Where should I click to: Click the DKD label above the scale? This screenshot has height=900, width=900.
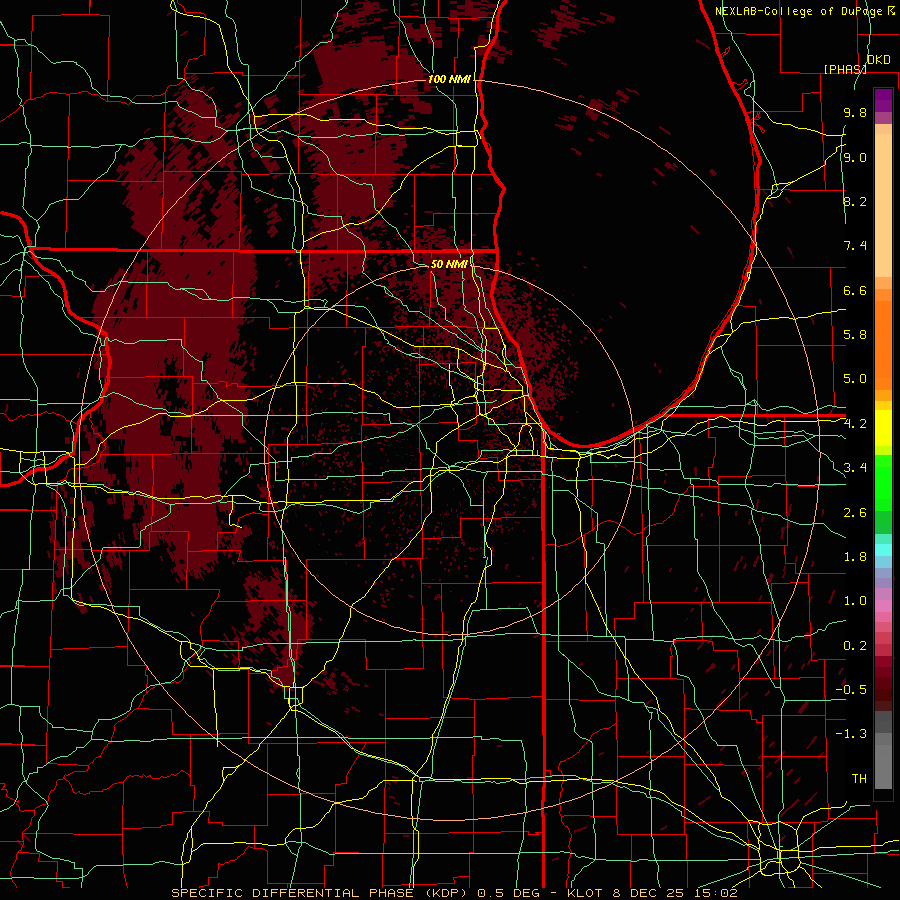pyautogui.click(x=878, y=60)
